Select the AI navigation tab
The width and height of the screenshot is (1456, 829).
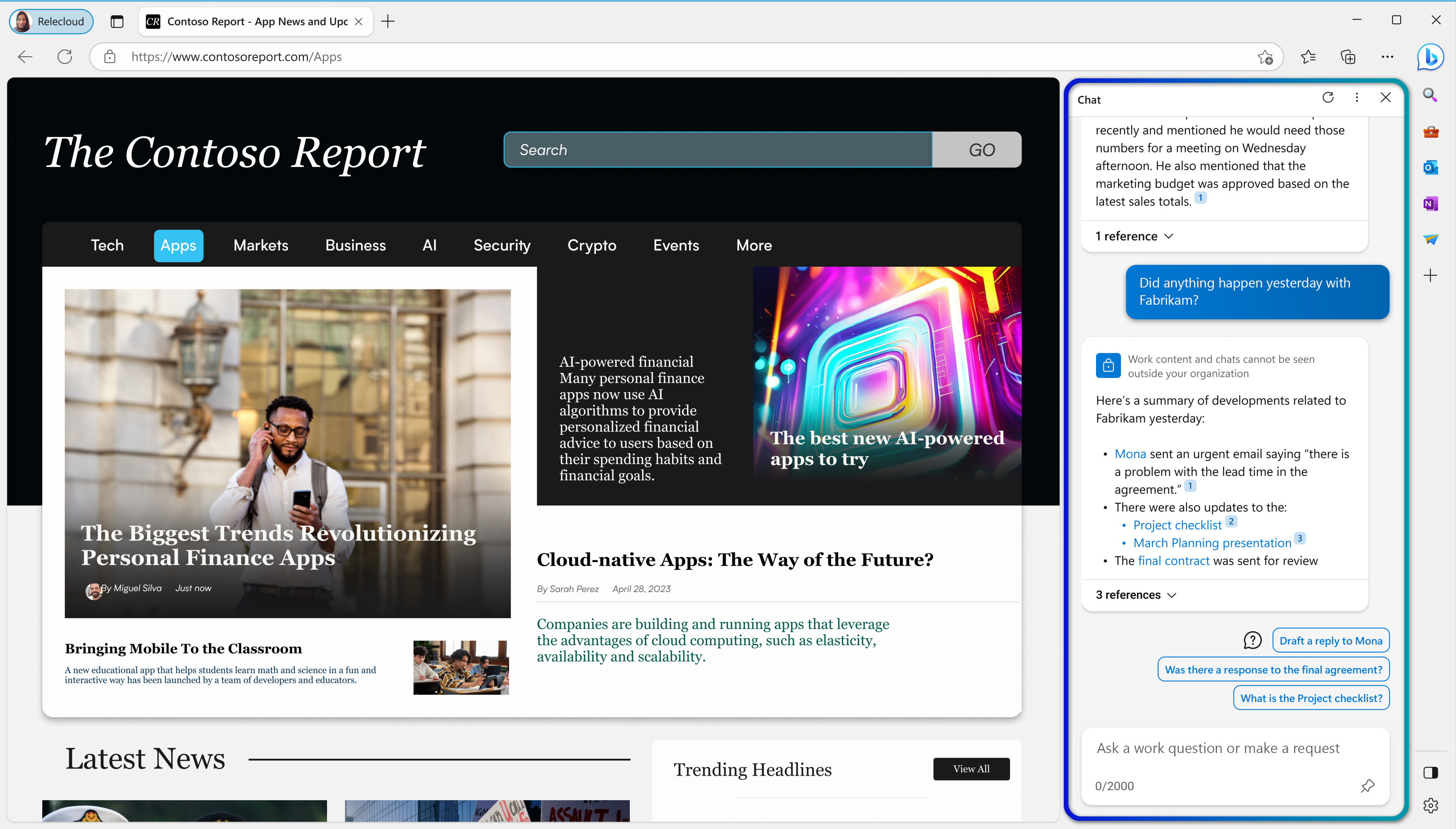430,245
